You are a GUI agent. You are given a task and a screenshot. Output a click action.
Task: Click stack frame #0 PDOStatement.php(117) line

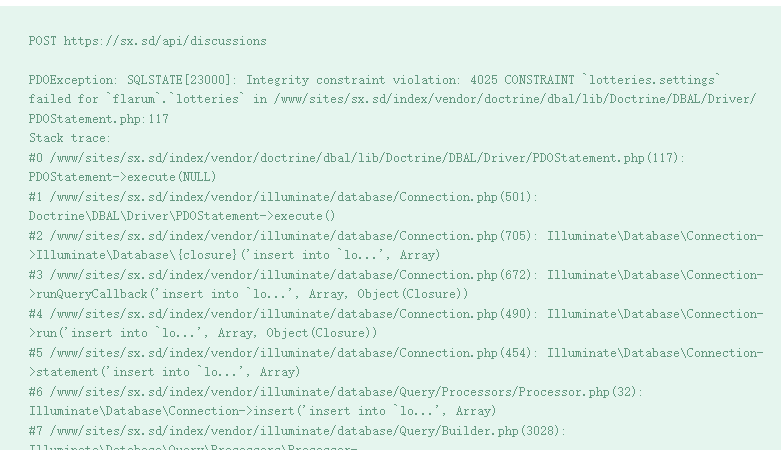coord(357,158)
